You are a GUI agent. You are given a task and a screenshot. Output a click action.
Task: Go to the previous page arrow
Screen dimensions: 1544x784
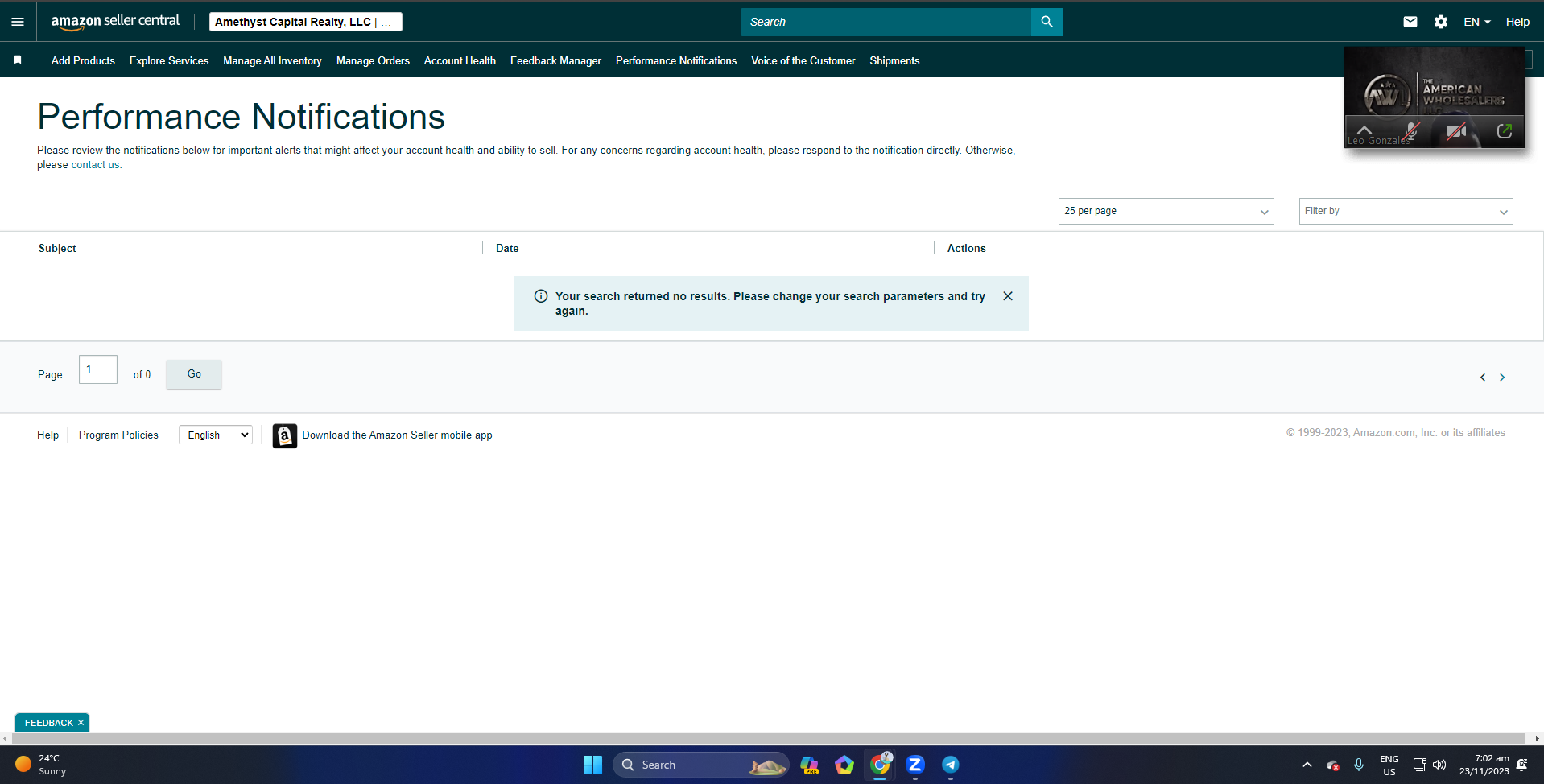point(1483,377)
